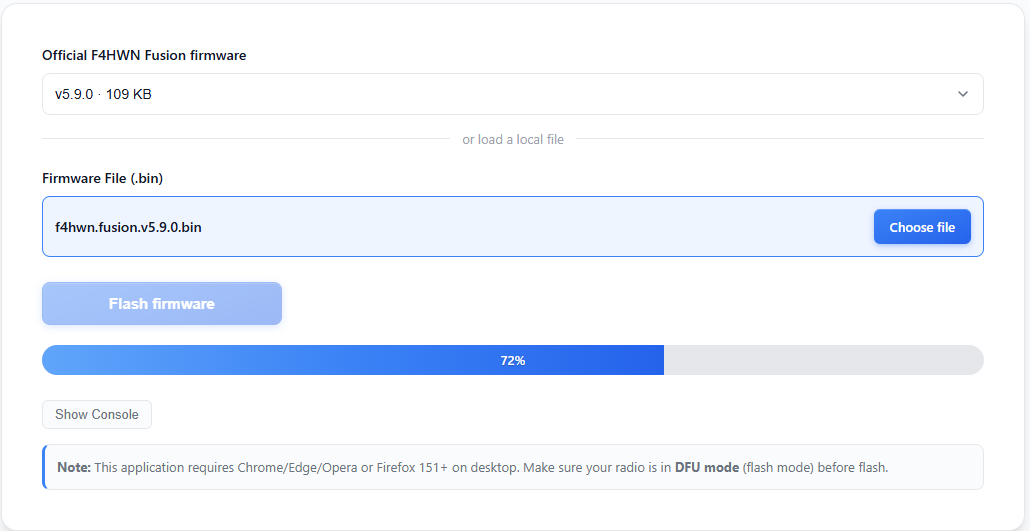Click the 109 KB size text in dropdown

[x=129, y=94]
